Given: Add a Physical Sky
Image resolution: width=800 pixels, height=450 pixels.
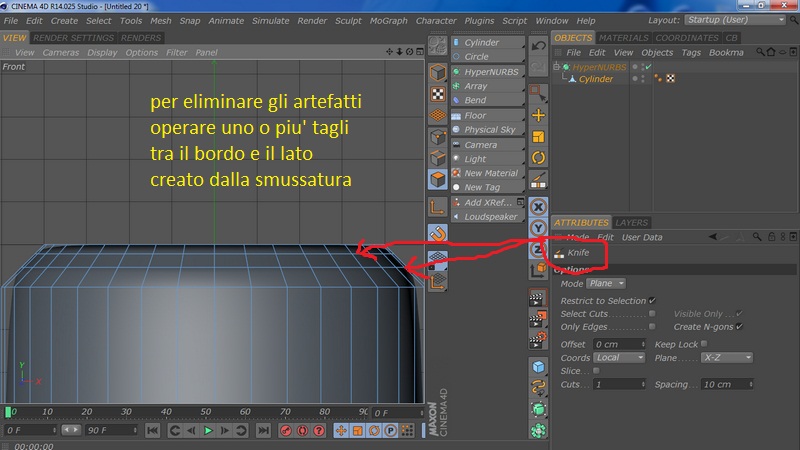Looking at the screenshot, I should (x=488, y=130).
